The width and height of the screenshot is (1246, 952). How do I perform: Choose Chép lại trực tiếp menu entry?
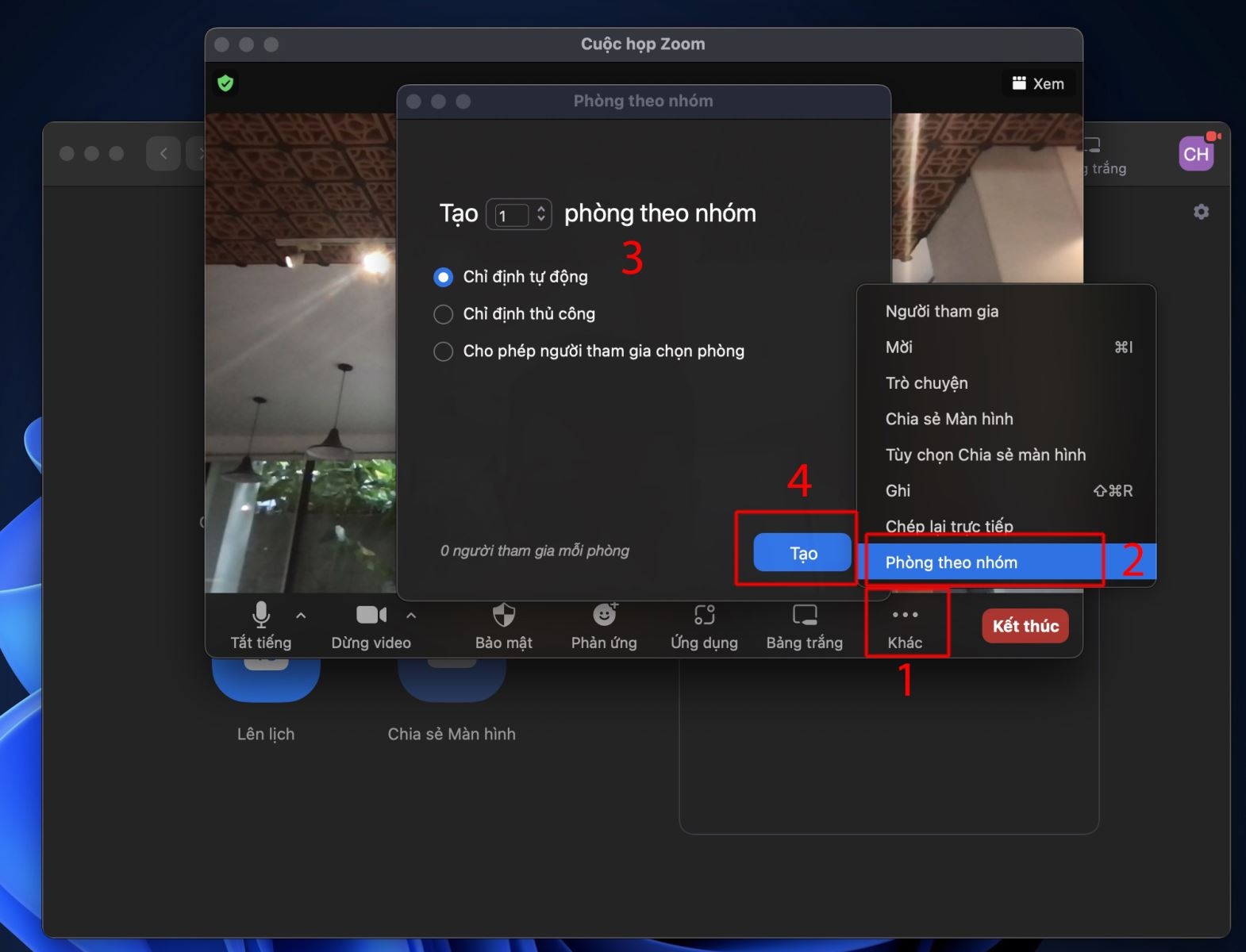tap(1006, 527)
